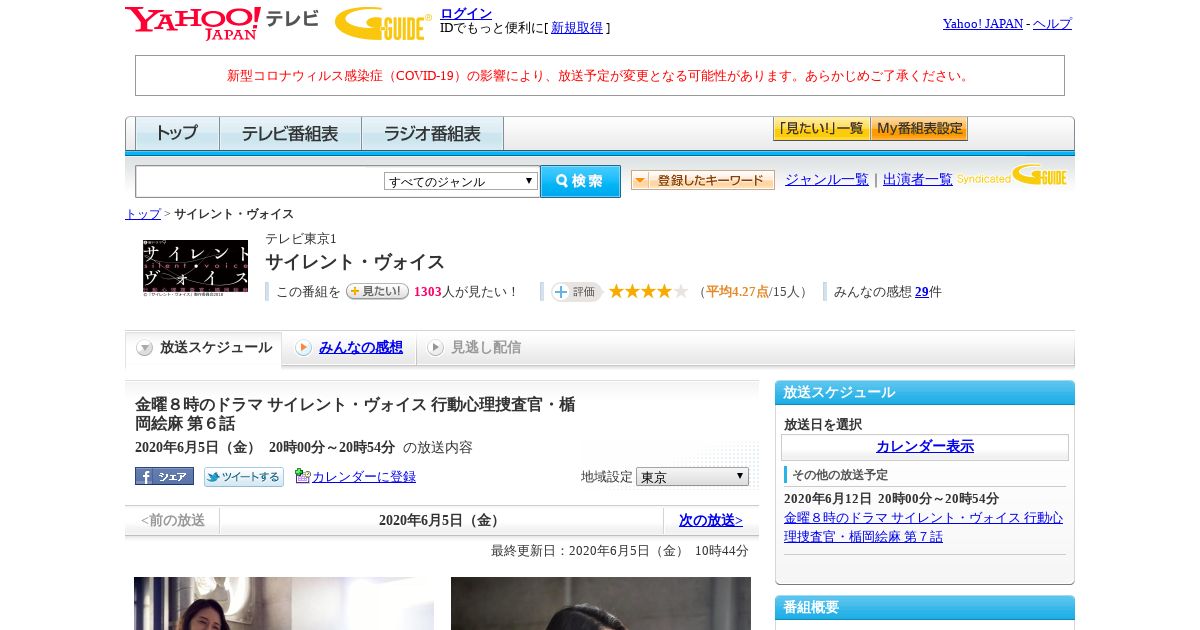Click the 「見たい!」一覧 button
Screen dimensions: 1200x630
tap(821, 129)
